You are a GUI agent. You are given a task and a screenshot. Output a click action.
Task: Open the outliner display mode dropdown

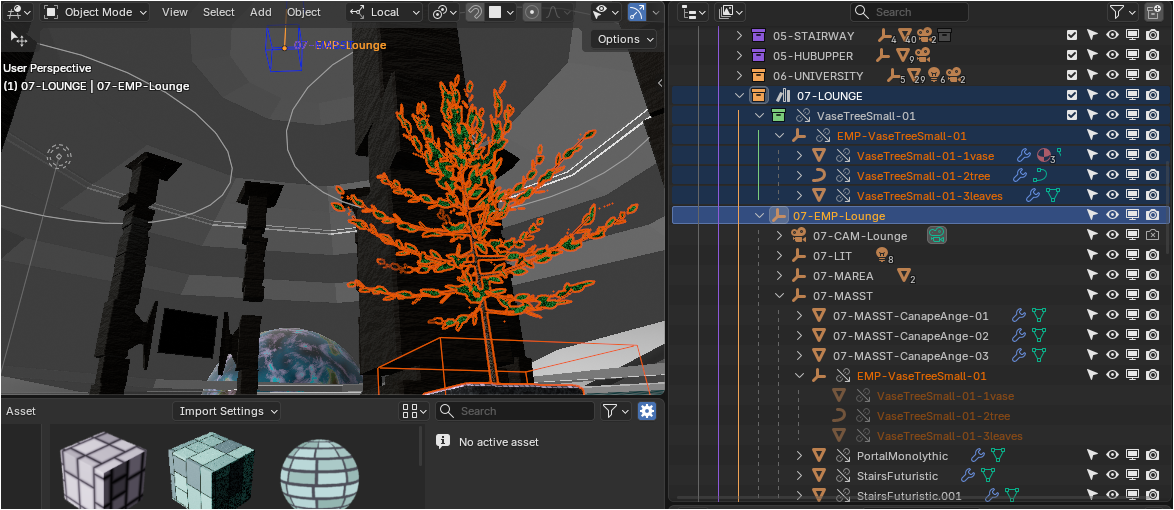[730, 12]
